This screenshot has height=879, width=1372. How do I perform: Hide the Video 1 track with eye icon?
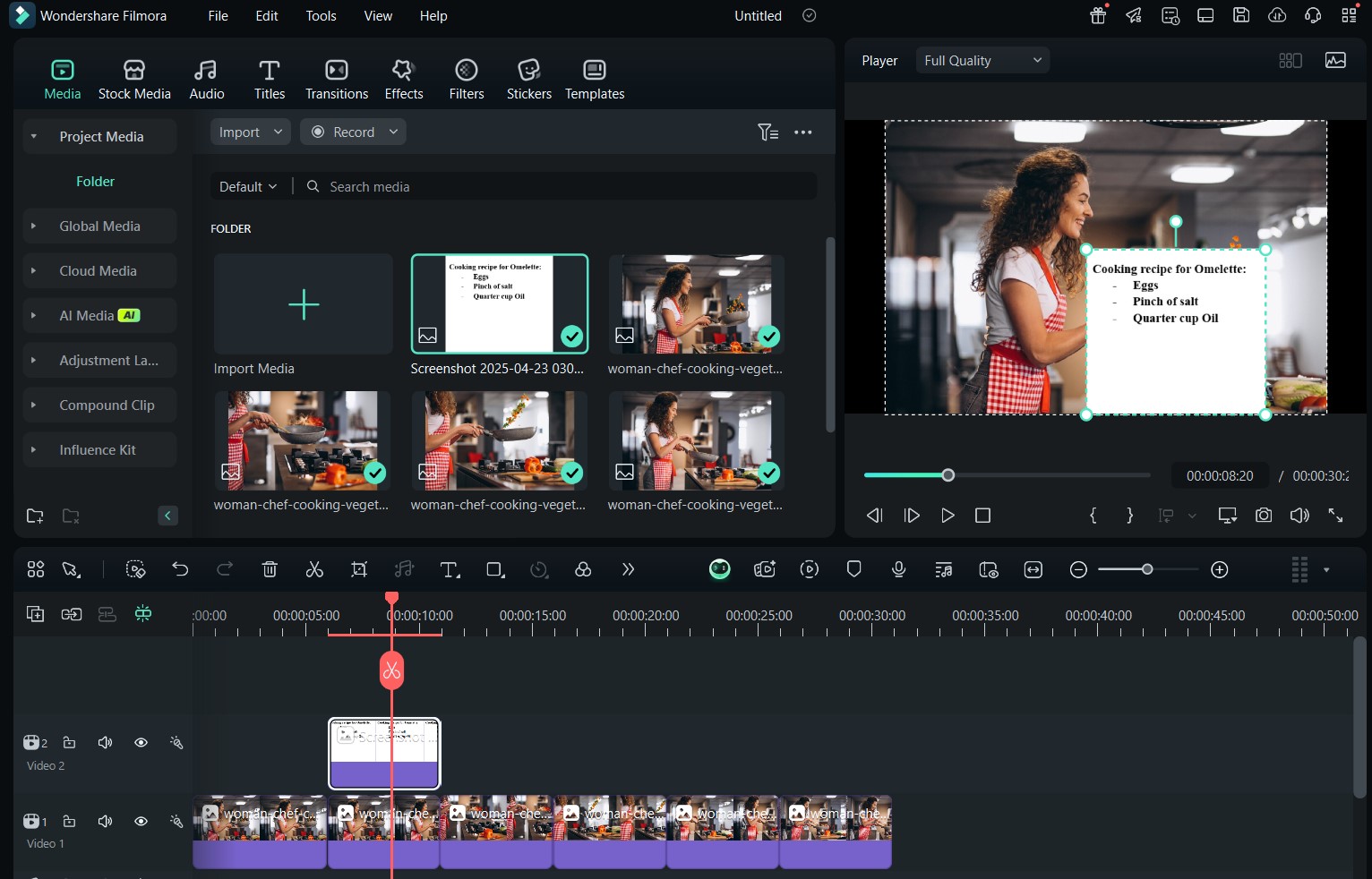click(x=141, y=821)
